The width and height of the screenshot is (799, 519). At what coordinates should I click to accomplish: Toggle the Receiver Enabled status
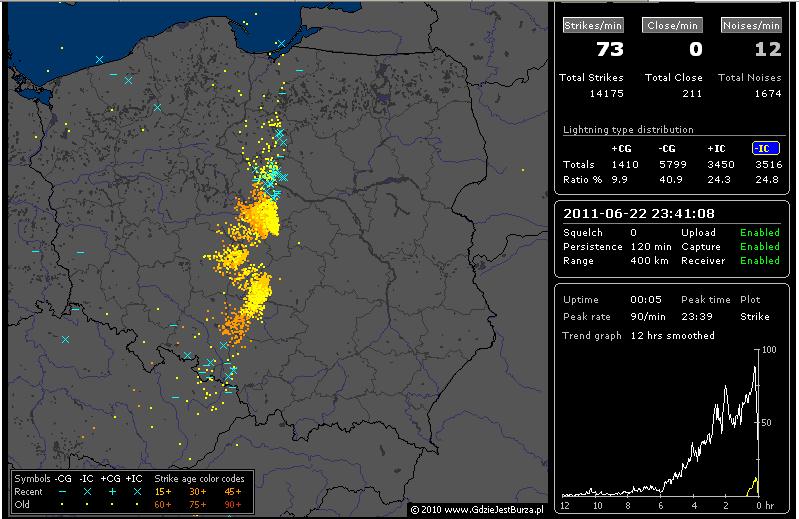pyautogui.click(x=759, y=260)
